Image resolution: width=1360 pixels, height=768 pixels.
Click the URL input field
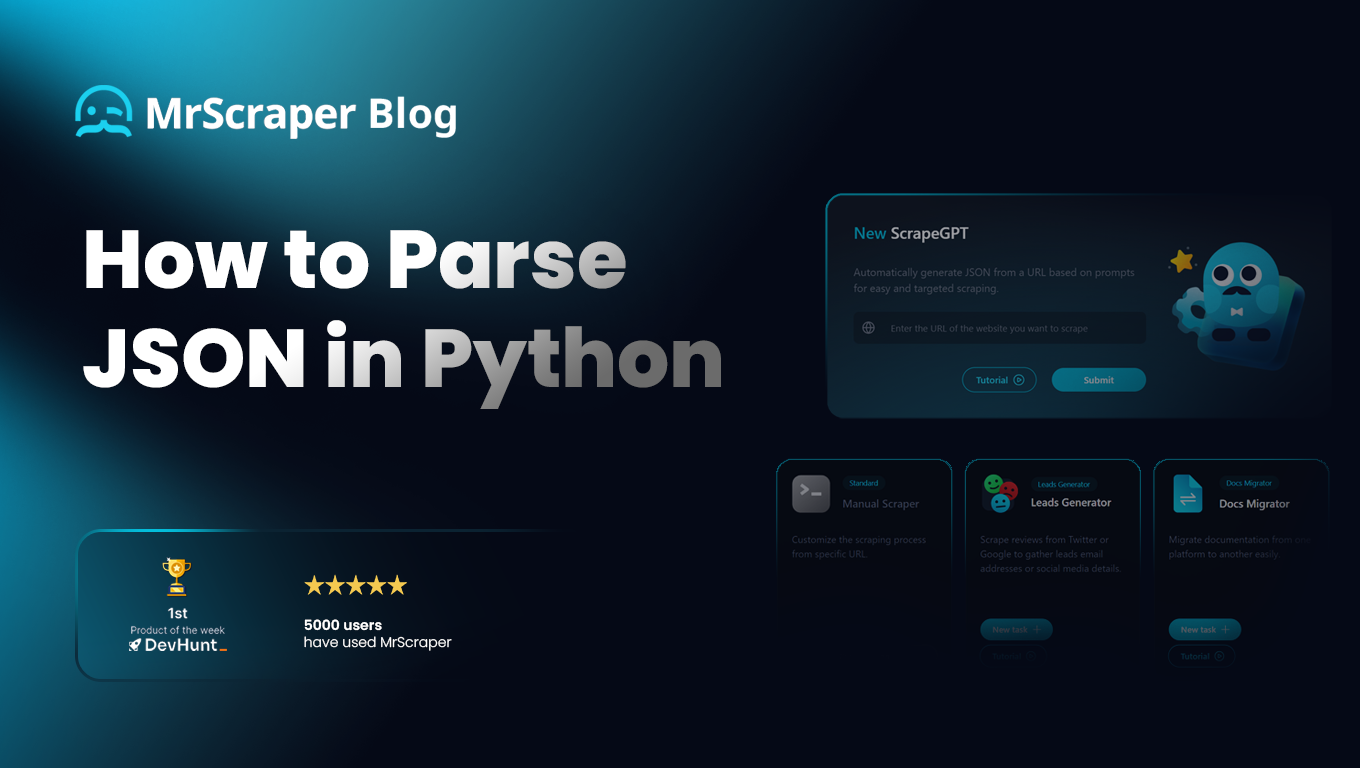999,328
